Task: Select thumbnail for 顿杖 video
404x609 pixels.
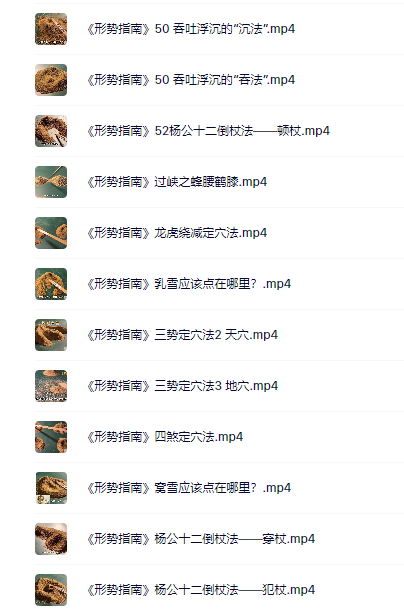Action: (x=51, y=131)
